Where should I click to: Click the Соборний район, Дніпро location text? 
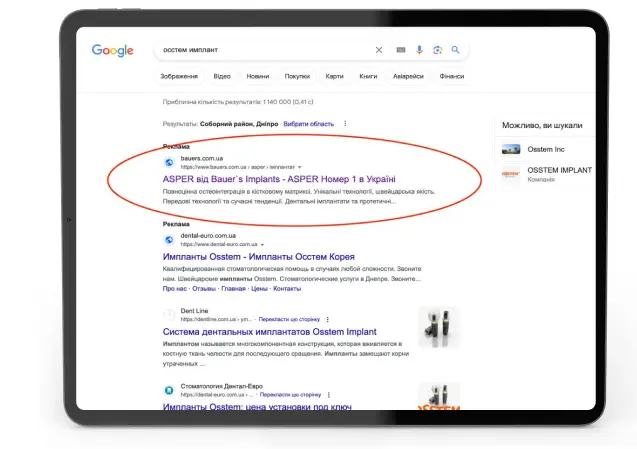[239, 124]
